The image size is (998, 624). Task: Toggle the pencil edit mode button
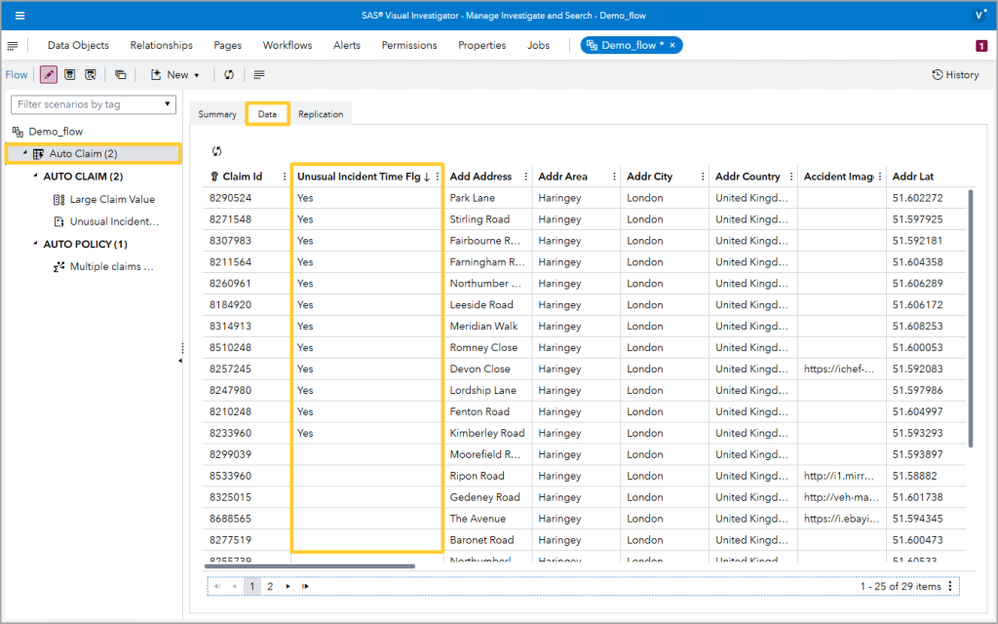(48, 74)
